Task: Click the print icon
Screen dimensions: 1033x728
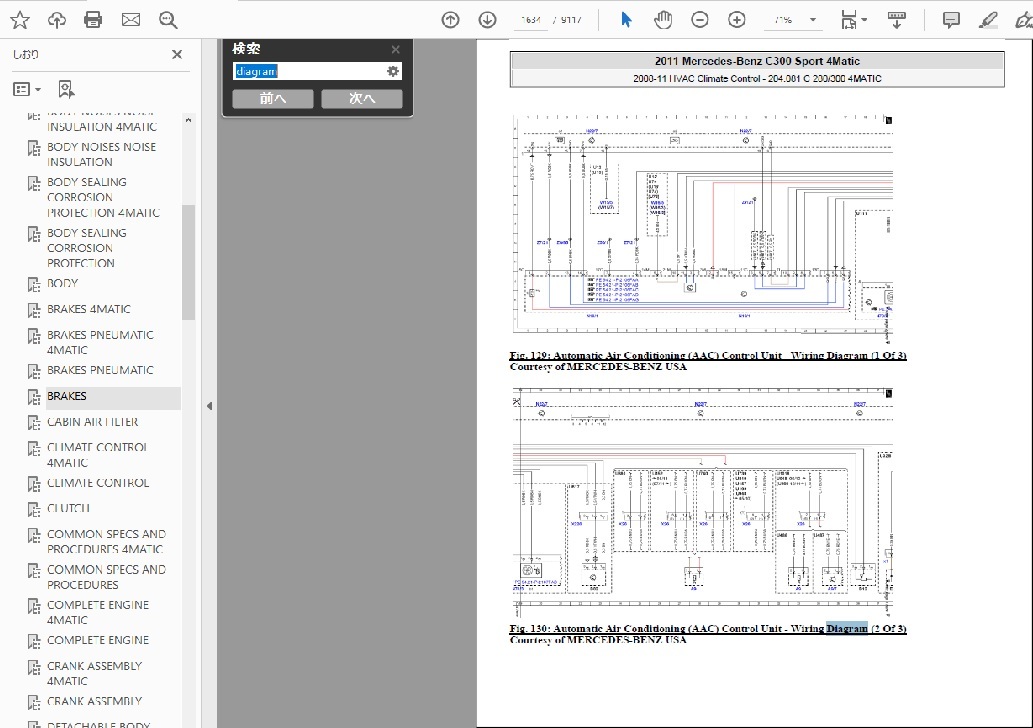Action: coord(93,20)
